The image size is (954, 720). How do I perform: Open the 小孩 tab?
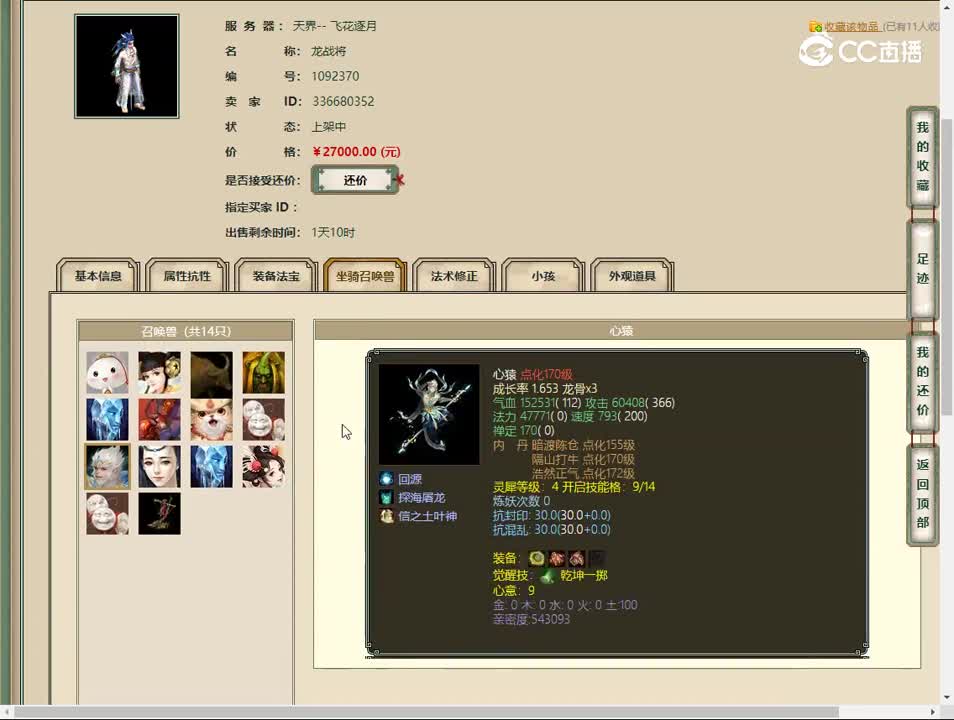pos(543,276)
